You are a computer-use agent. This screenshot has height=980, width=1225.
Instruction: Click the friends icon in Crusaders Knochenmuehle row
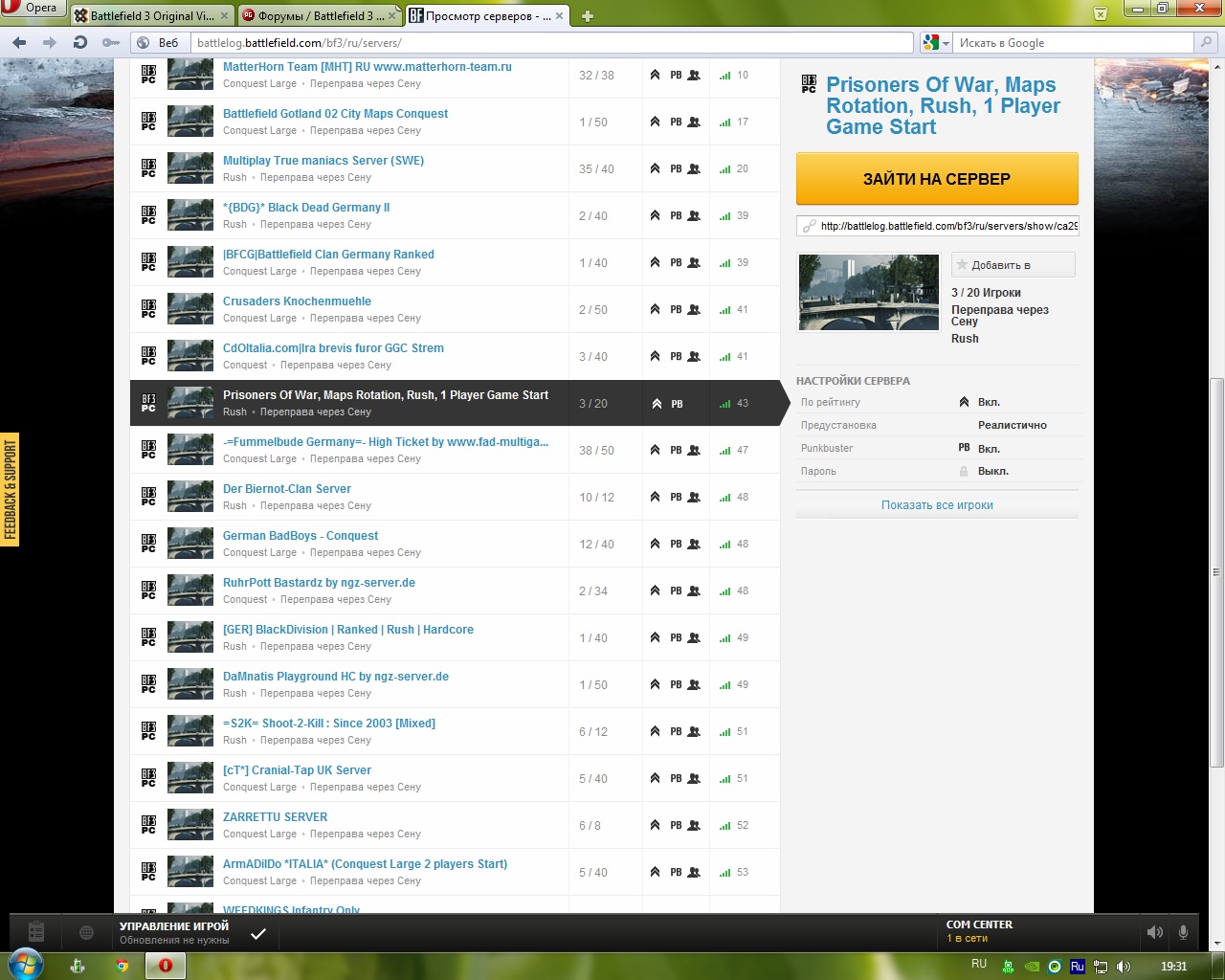coord(694,309)
